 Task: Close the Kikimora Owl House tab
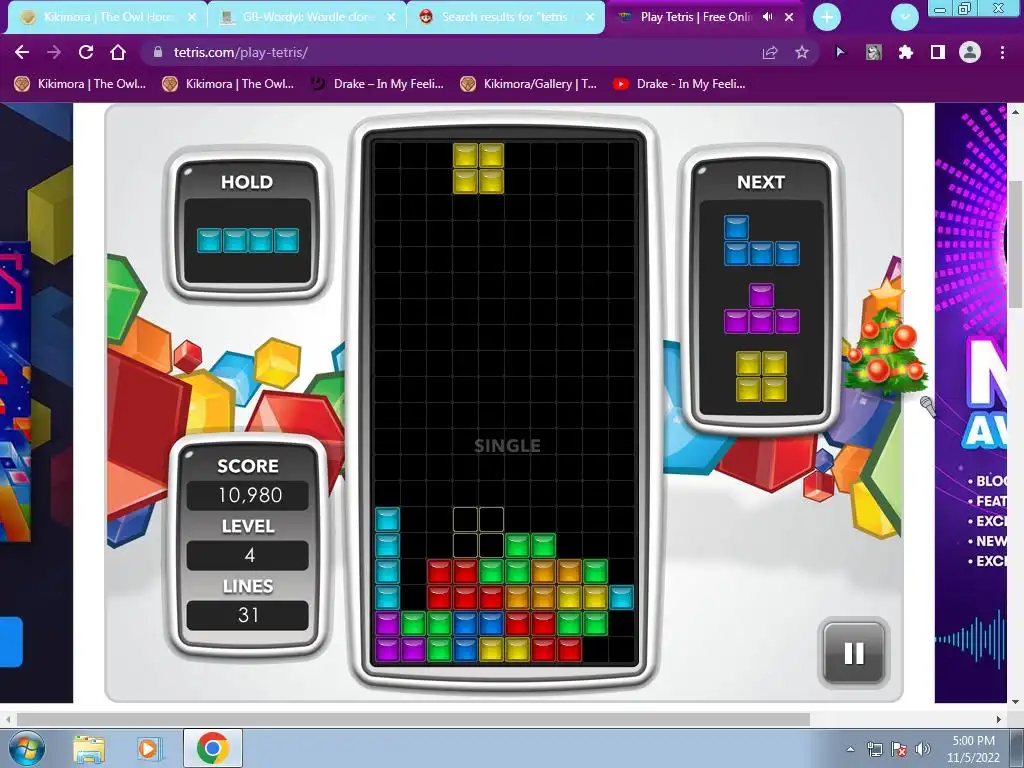[x=192, y=18]
